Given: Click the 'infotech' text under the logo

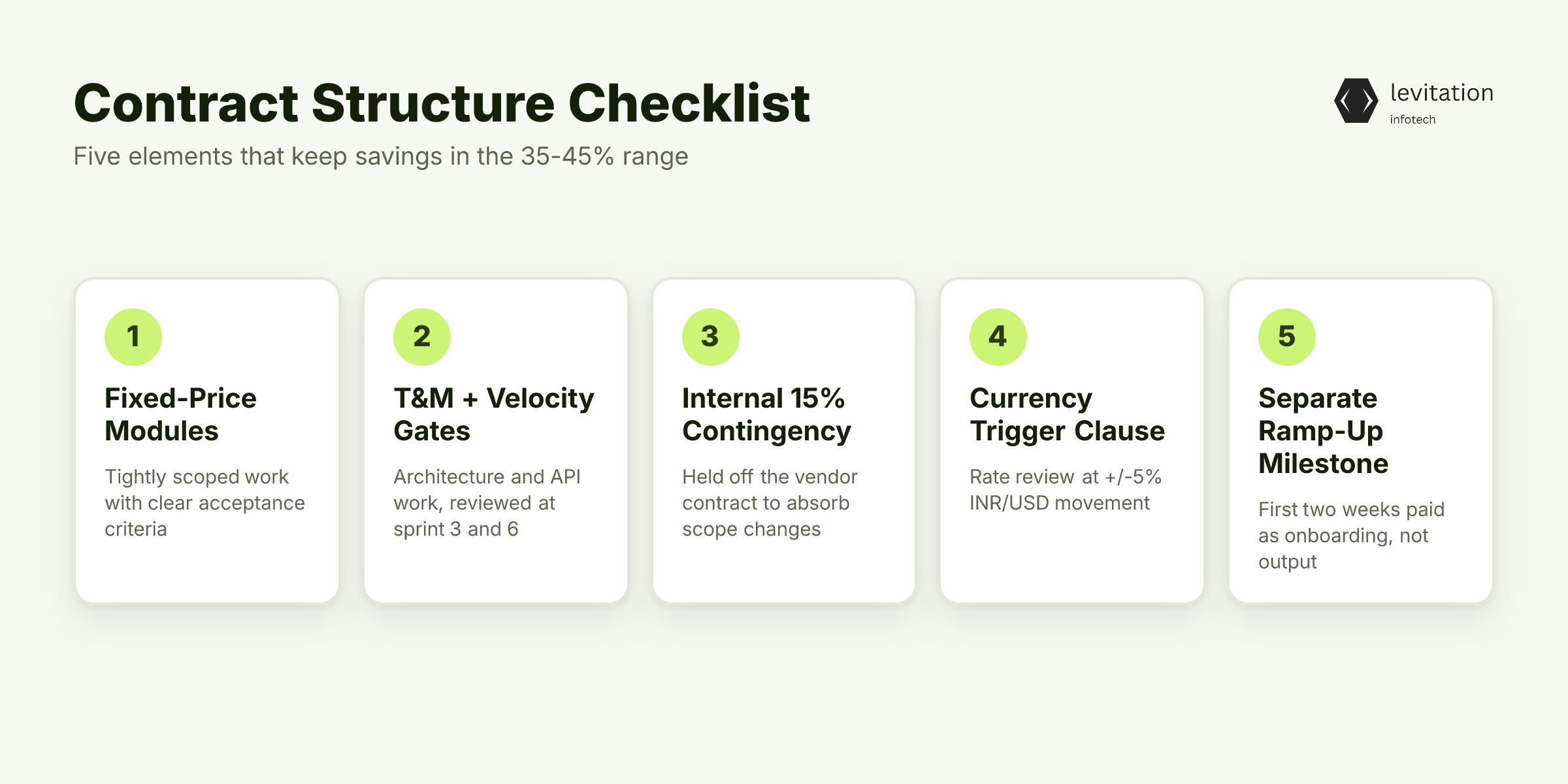Looking at the screenshot, I should (x=1413, y=120).
